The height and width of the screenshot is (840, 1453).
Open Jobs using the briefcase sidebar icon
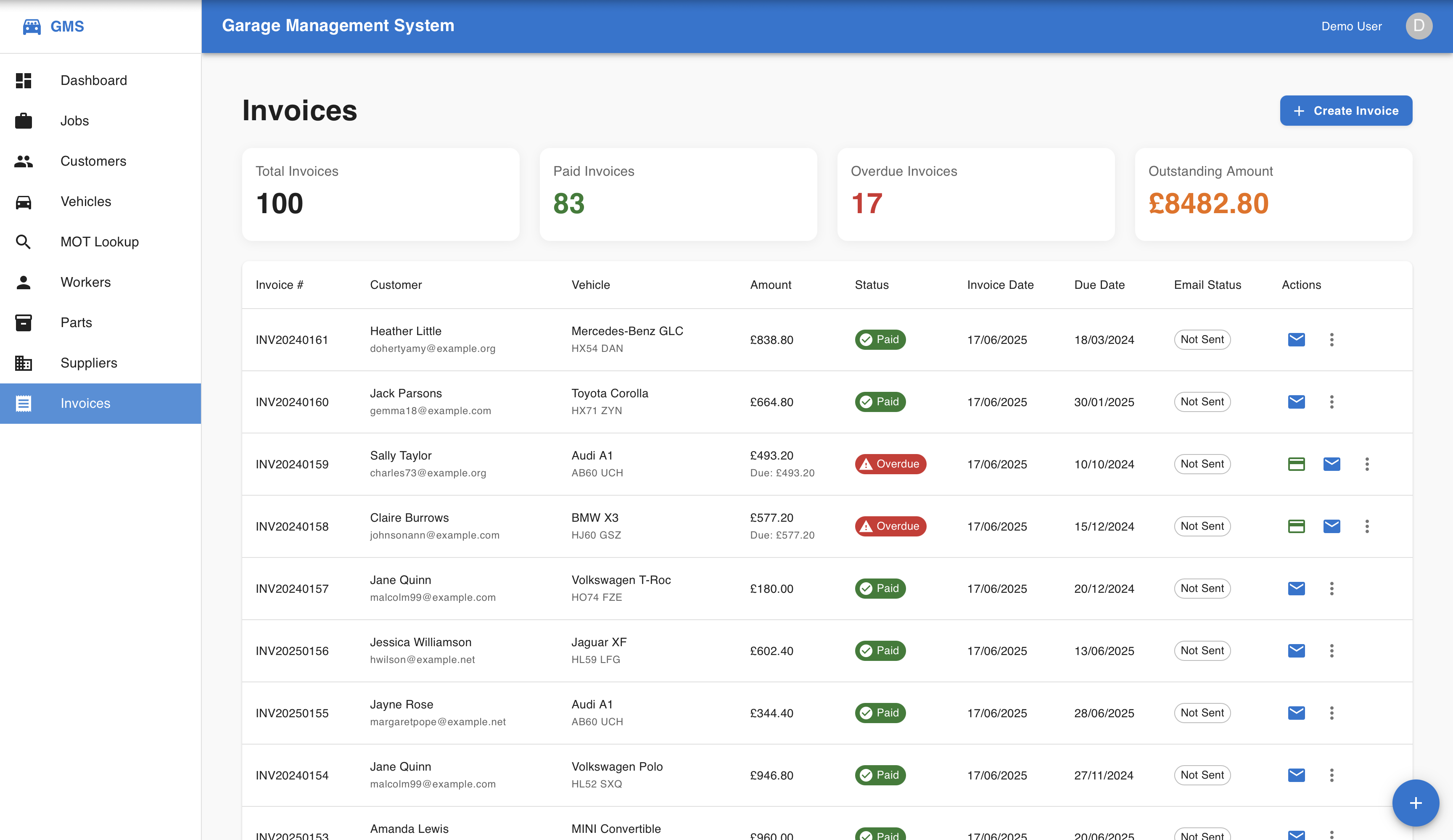click(24, 121)
